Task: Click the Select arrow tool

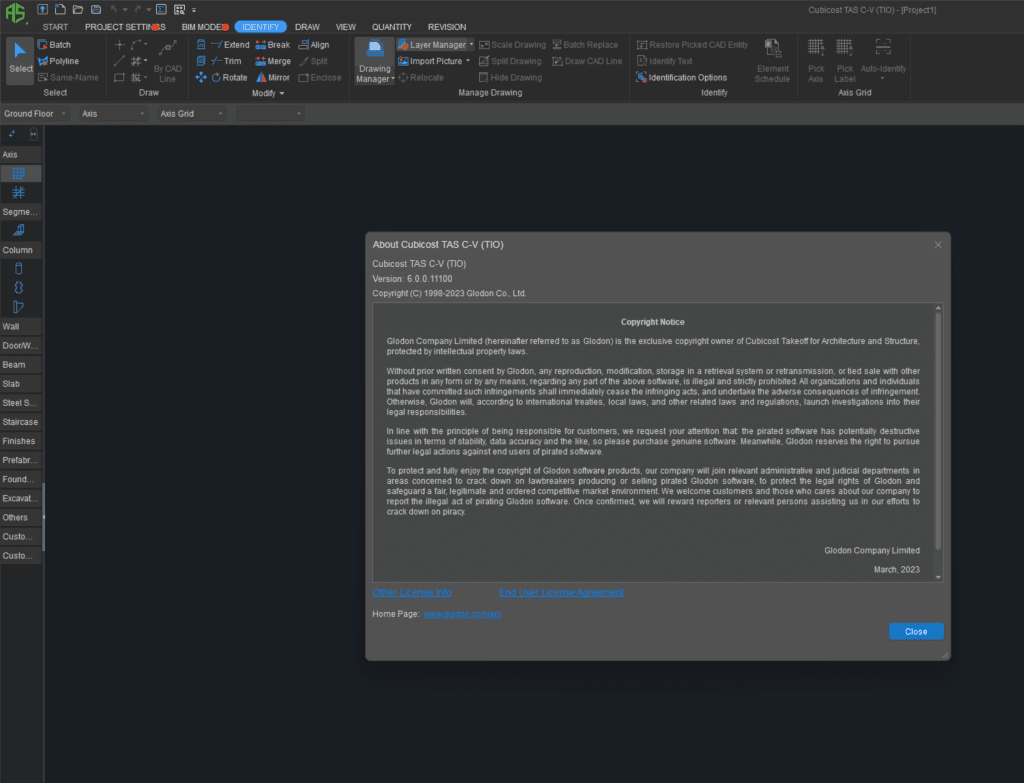Action: [x=20, y=60]
